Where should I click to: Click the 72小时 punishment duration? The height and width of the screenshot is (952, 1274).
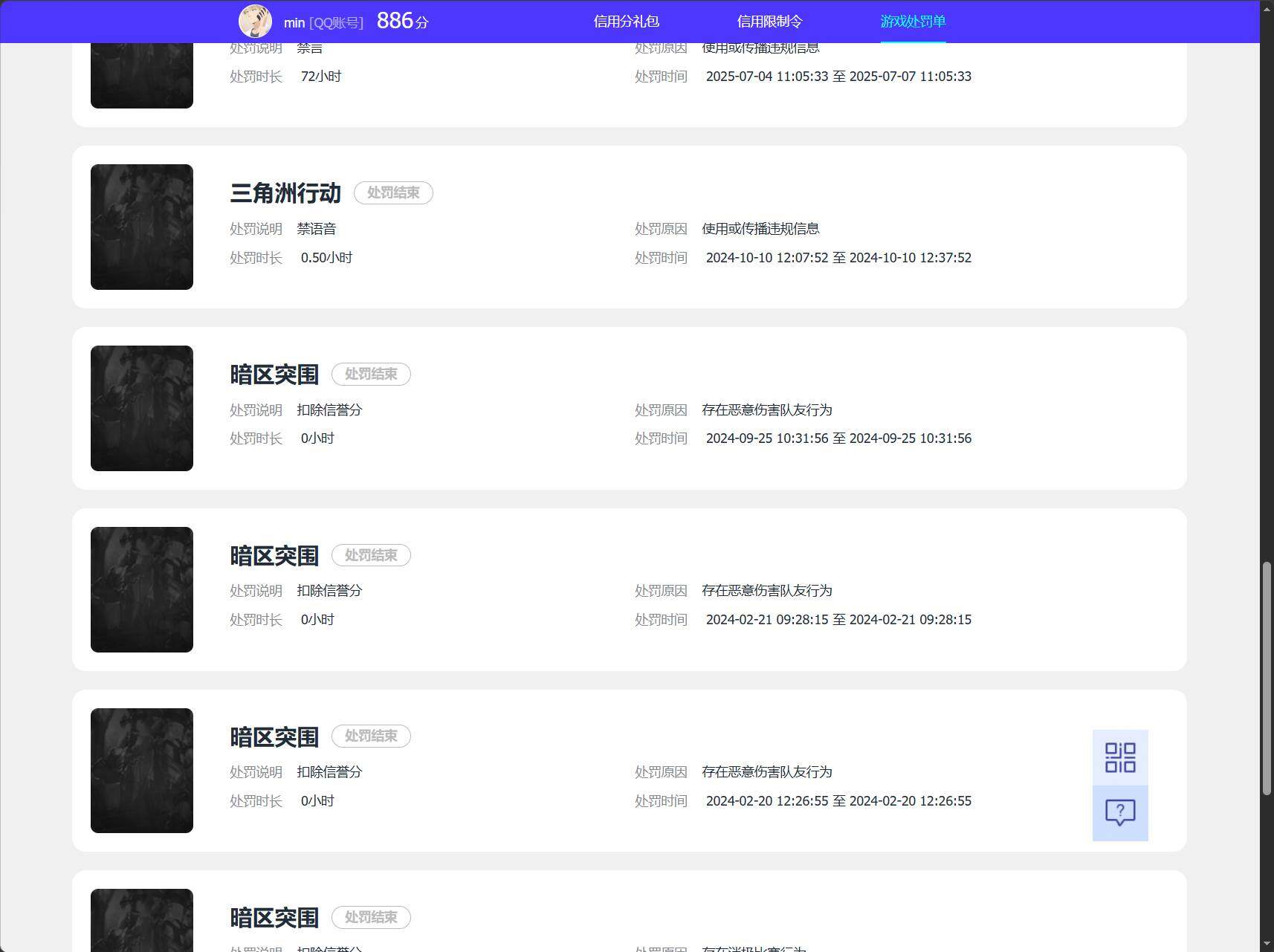pyautogui.click(x=321, y=77)
